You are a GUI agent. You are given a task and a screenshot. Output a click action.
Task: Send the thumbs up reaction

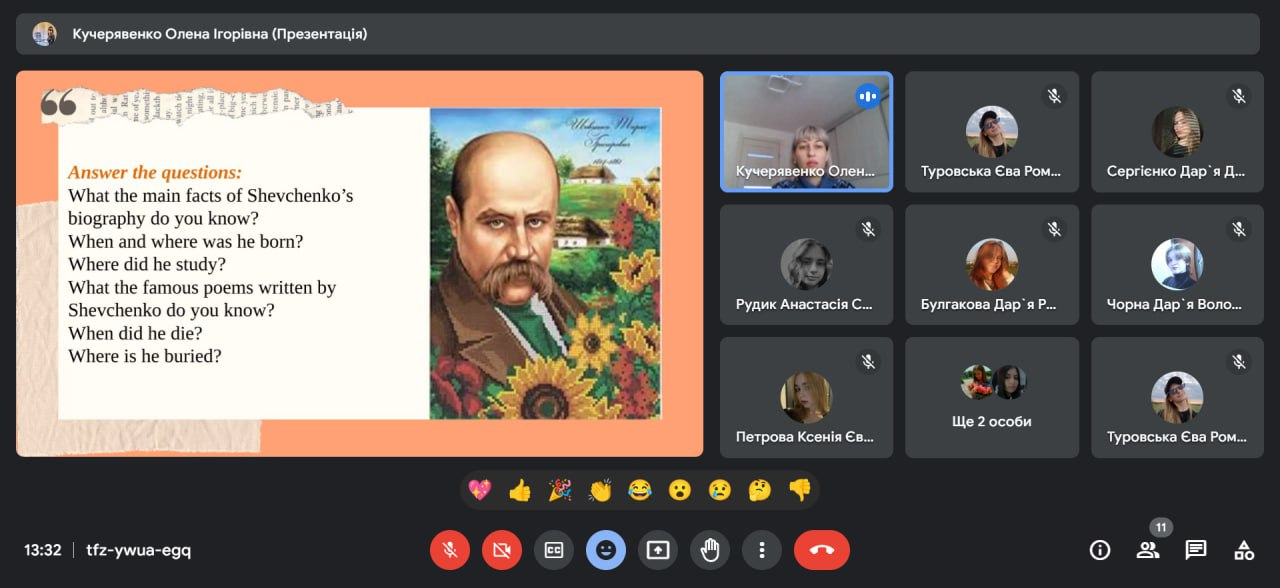click(520, 490)
